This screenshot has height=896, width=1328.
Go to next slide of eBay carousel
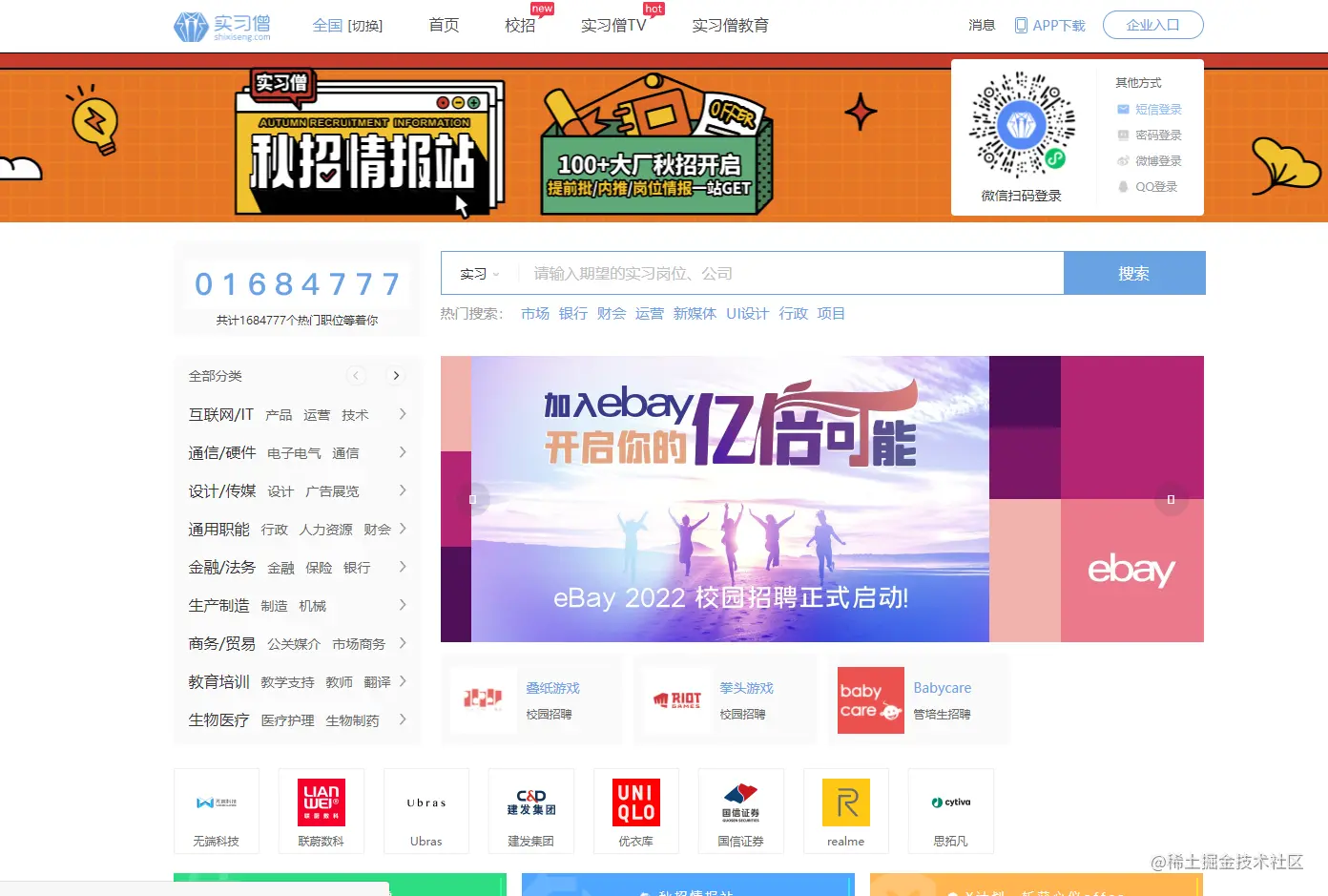click(1171, 499)
